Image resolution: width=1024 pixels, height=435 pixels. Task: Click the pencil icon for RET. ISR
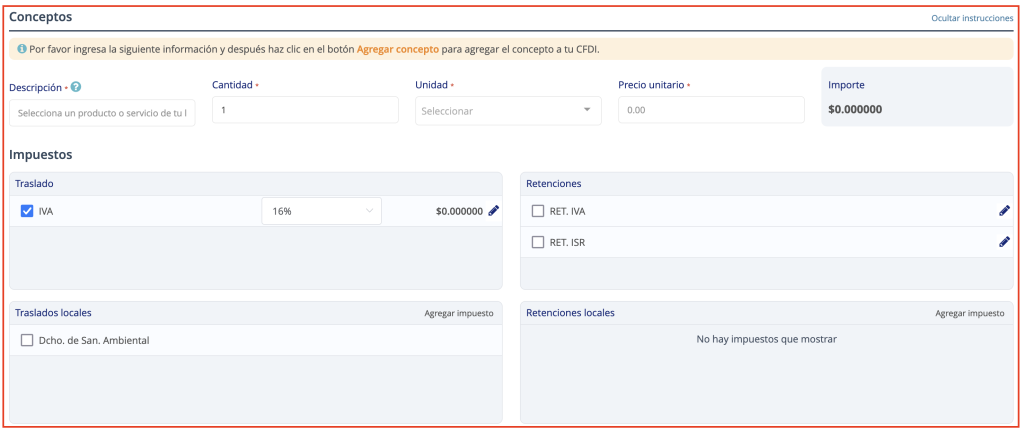(x=1004, y=242)
